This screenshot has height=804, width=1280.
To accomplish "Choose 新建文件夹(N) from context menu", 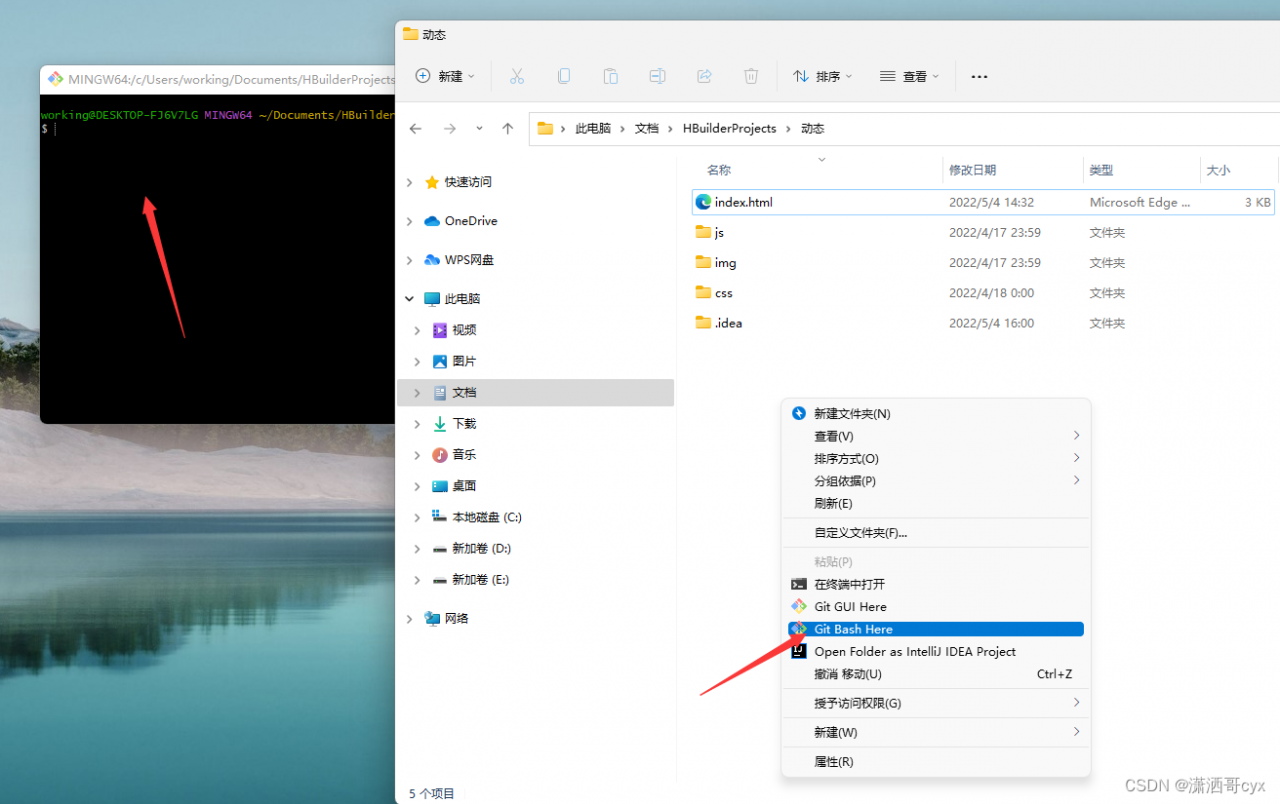I will point(936,414).
